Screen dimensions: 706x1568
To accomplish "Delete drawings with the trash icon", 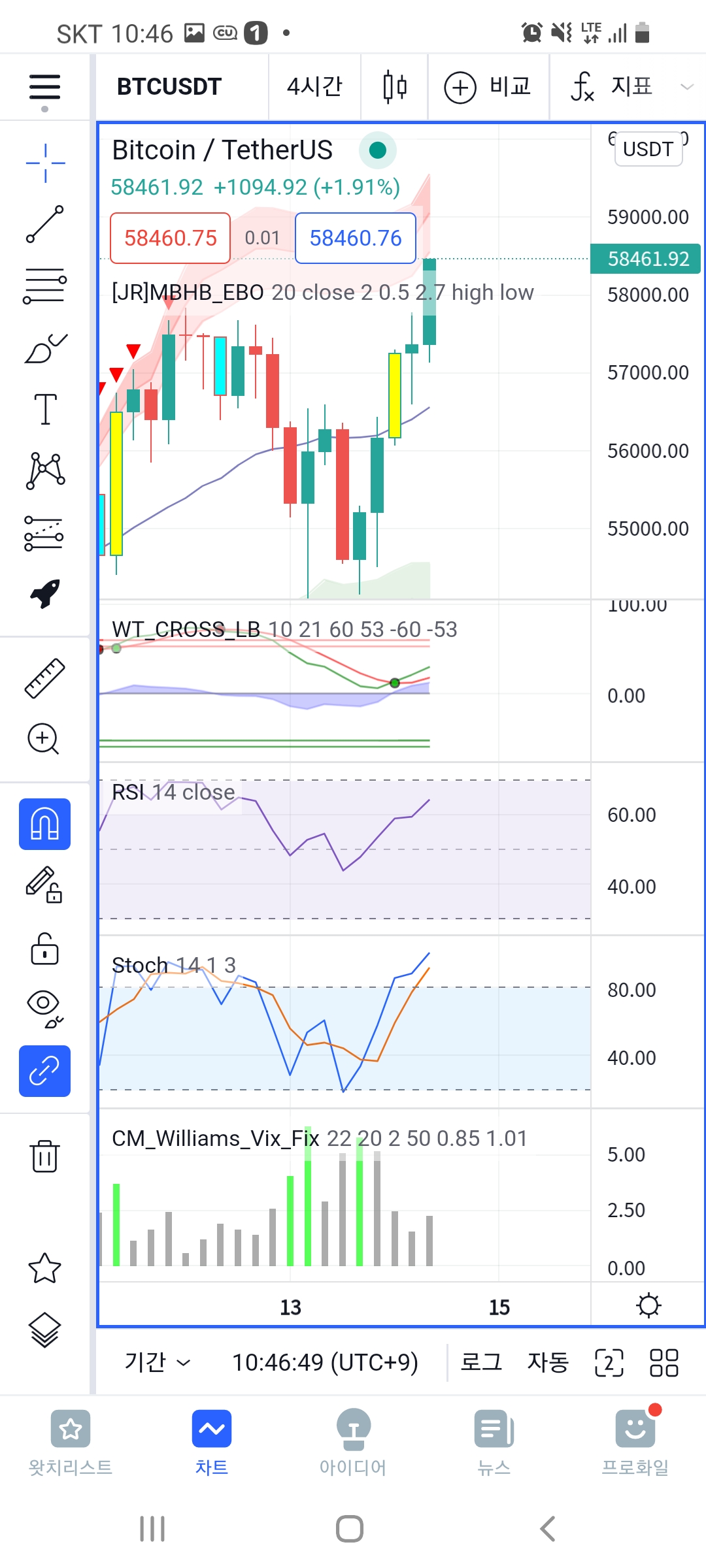I will point(44,1156).
